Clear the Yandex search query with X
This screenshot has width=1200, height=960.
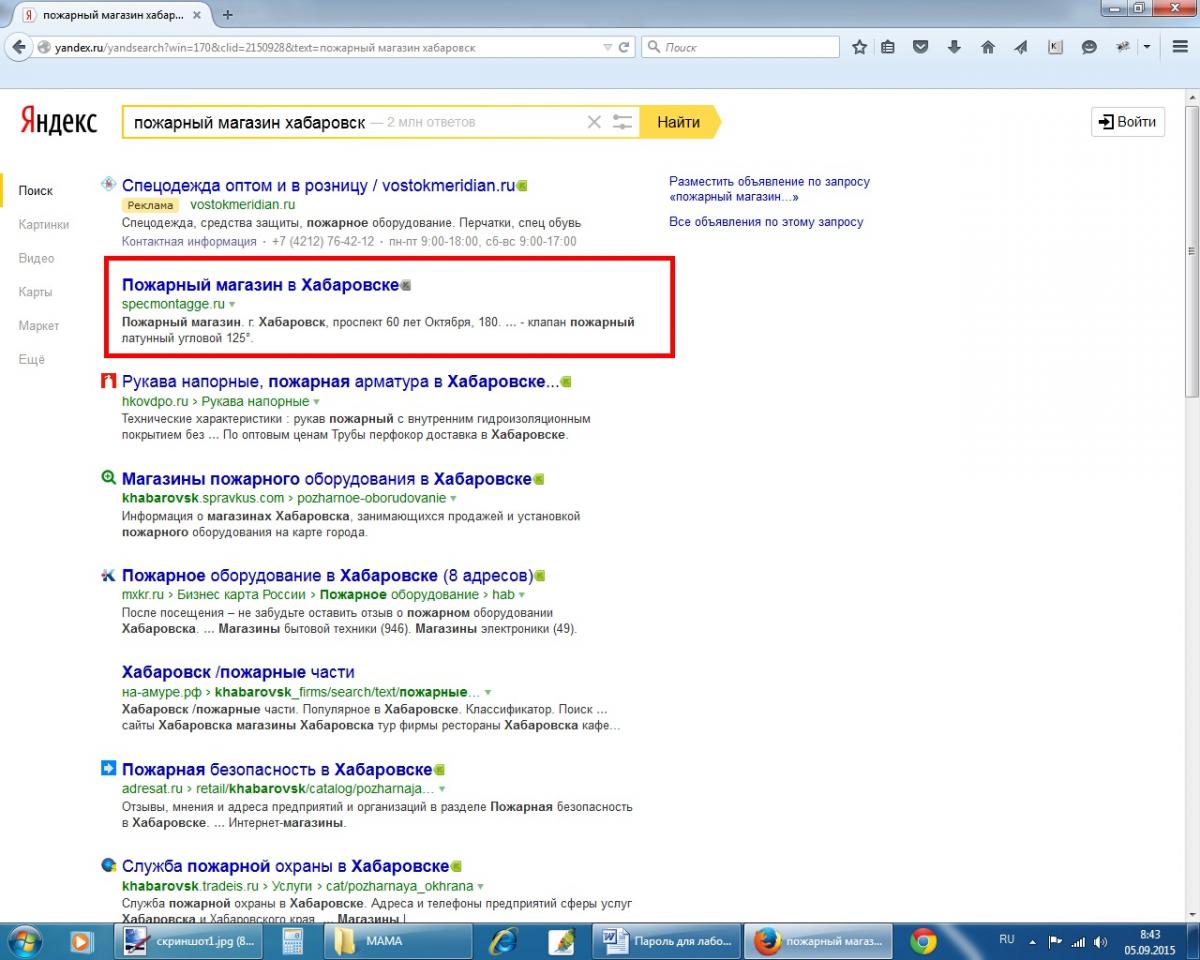pos(594,122)
